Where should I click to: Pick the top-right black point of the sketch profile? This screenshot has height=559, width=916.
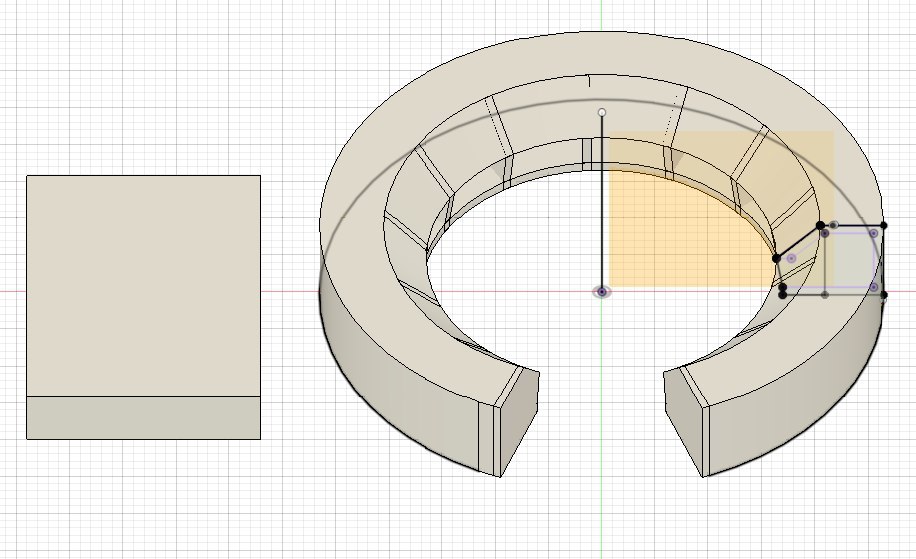coord(883,225)
